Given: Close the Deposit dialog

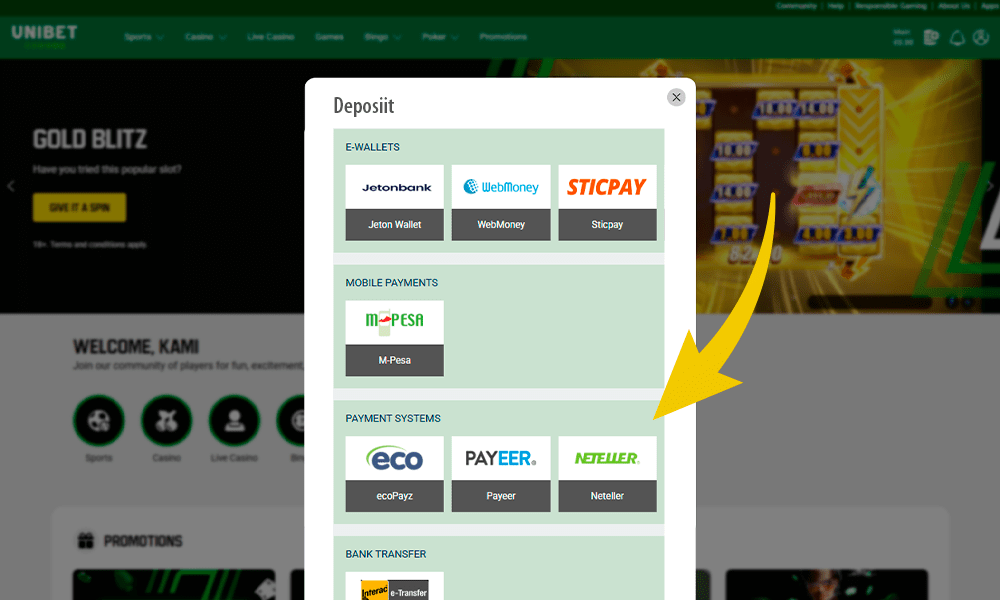Looking at the screenshot, I should 676,97.
